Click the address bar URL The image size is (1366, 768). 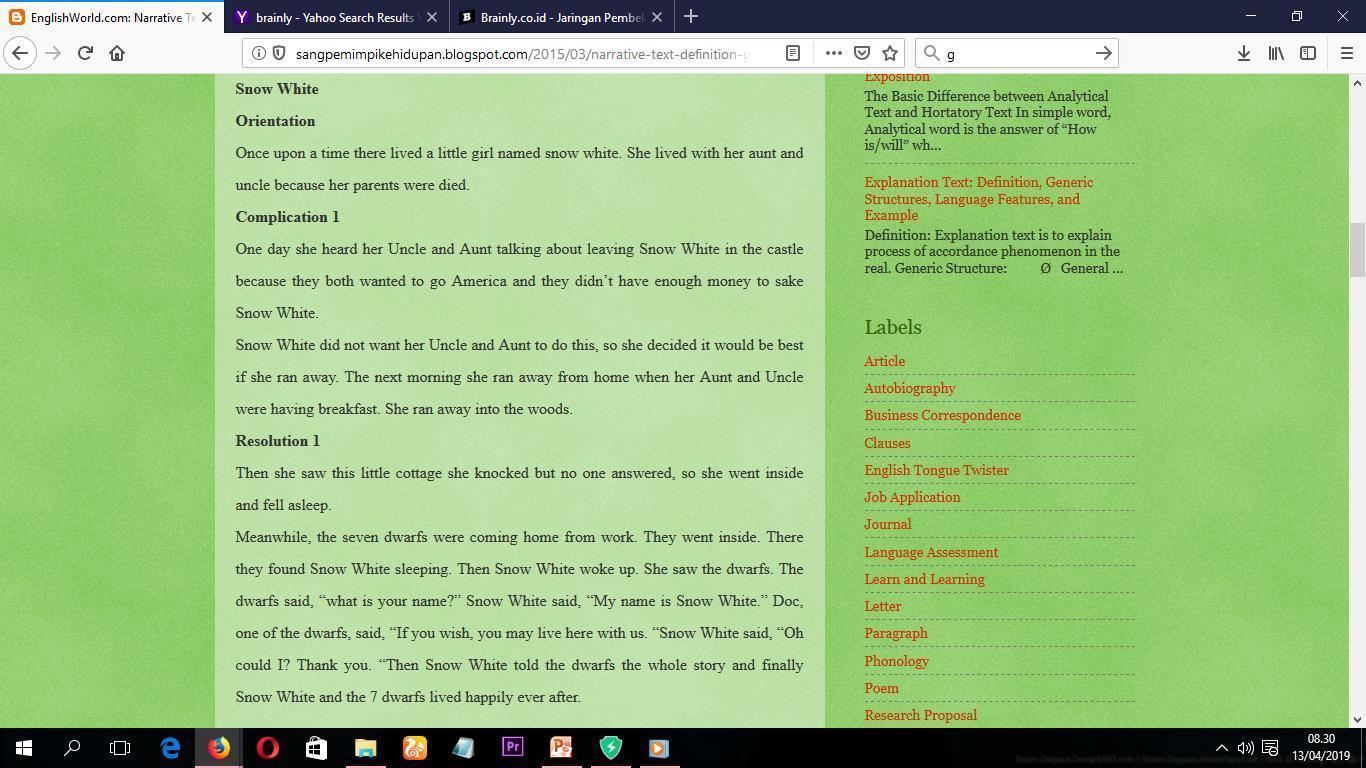pos(522,54)
